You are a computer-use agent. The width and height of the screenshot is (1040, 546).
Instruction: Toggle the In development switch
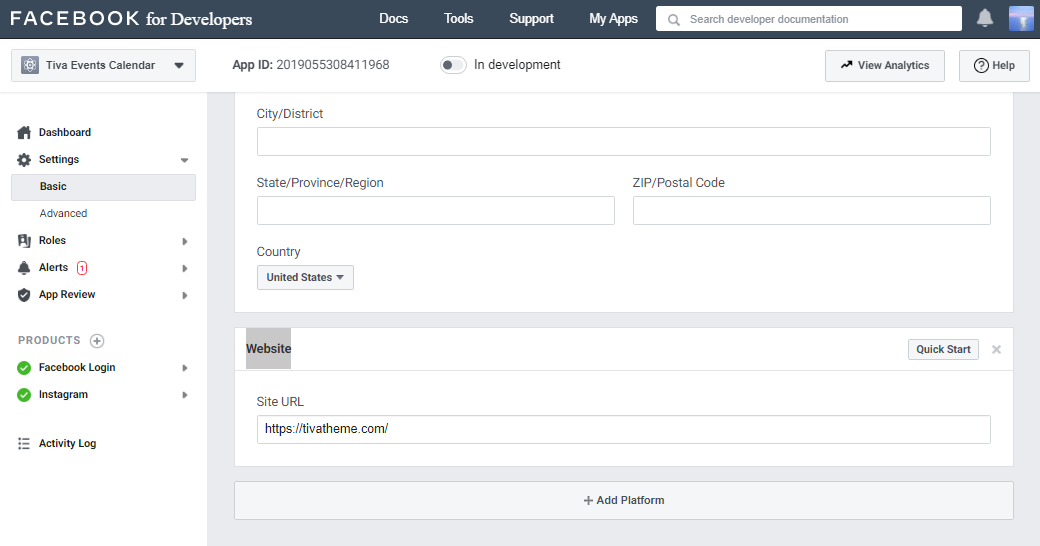click(x=453, y=65)
